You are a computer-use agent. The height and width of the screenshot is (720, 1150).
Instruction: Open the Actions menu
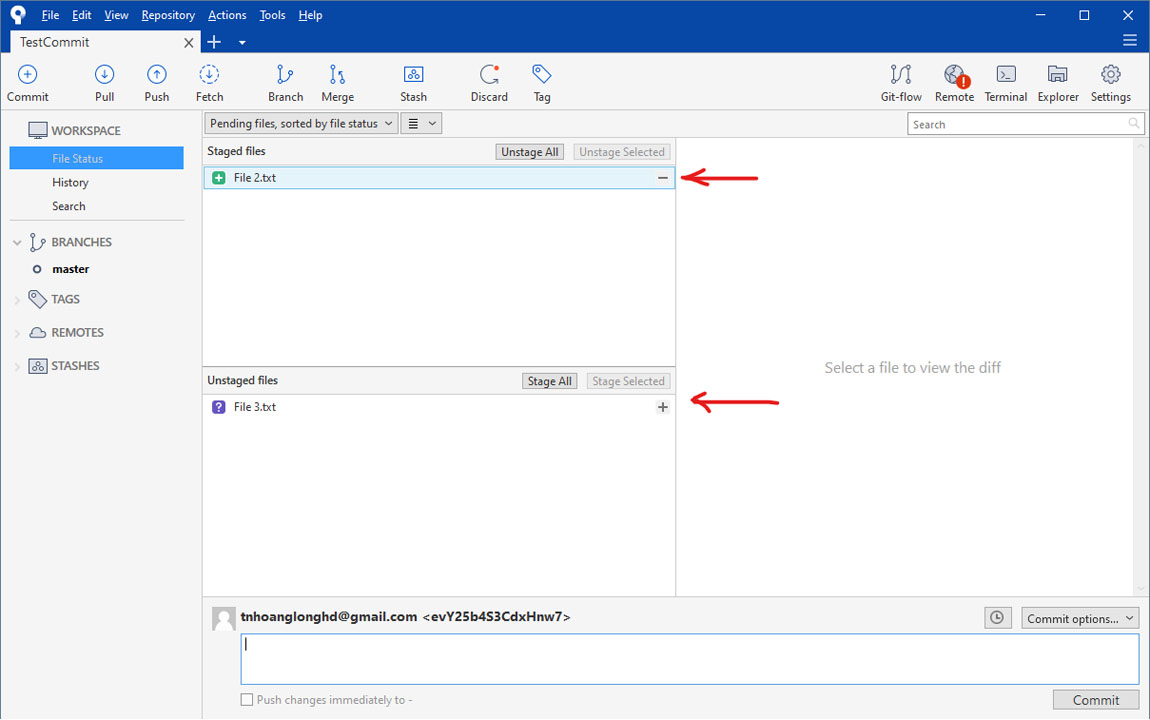pos(227,15)
